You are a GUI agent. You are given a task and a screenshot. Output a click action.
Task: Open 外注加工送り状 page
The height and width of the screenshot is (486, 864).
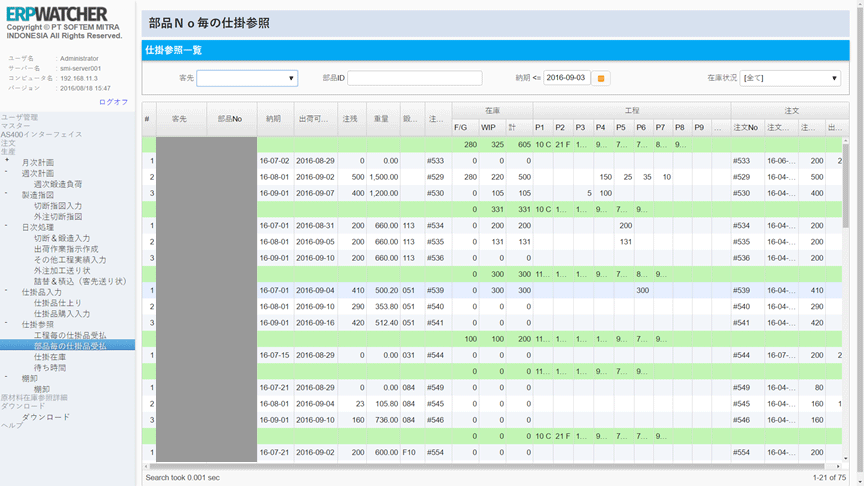click(62, 271)
